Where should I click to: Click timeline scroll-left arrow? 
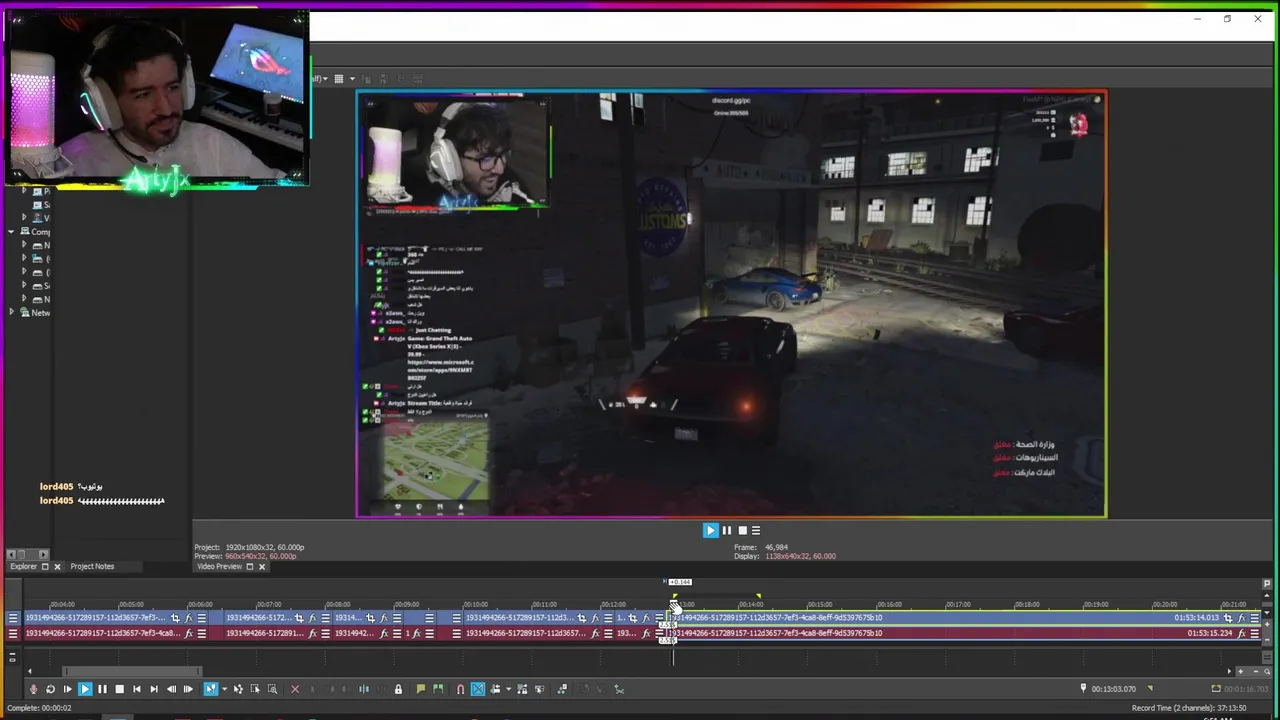pos(29,671)
